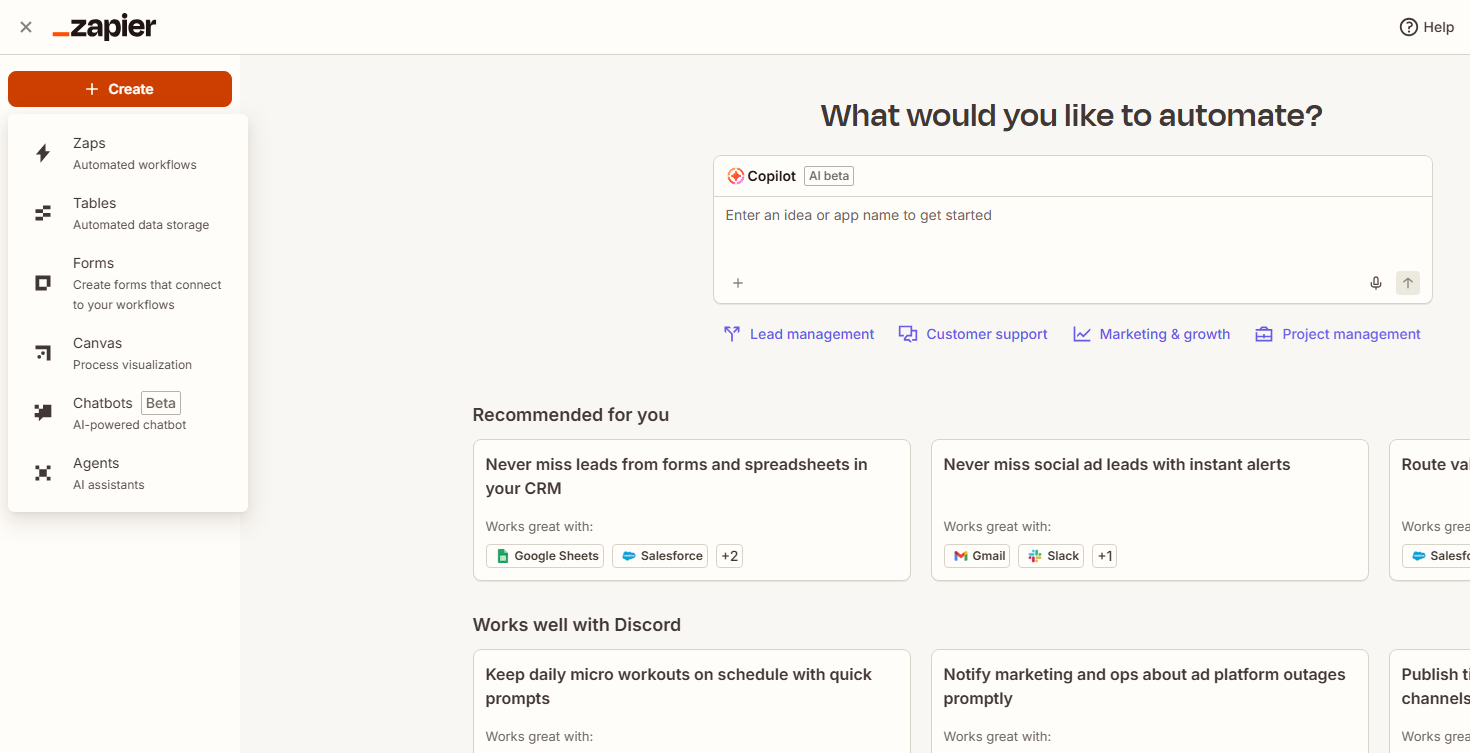Click the Tables icon in the Create menu

(43, 213)
